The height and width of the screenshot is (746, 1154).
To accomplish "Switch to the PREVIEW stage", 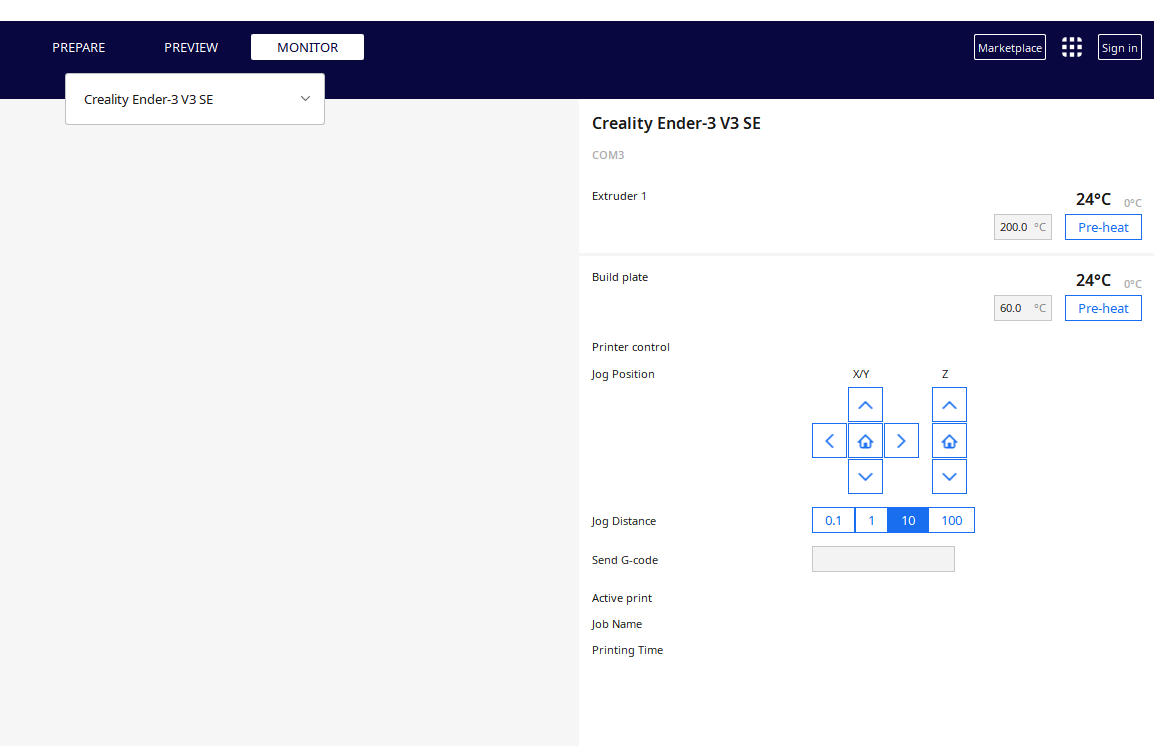I will (x=191, y=47).
